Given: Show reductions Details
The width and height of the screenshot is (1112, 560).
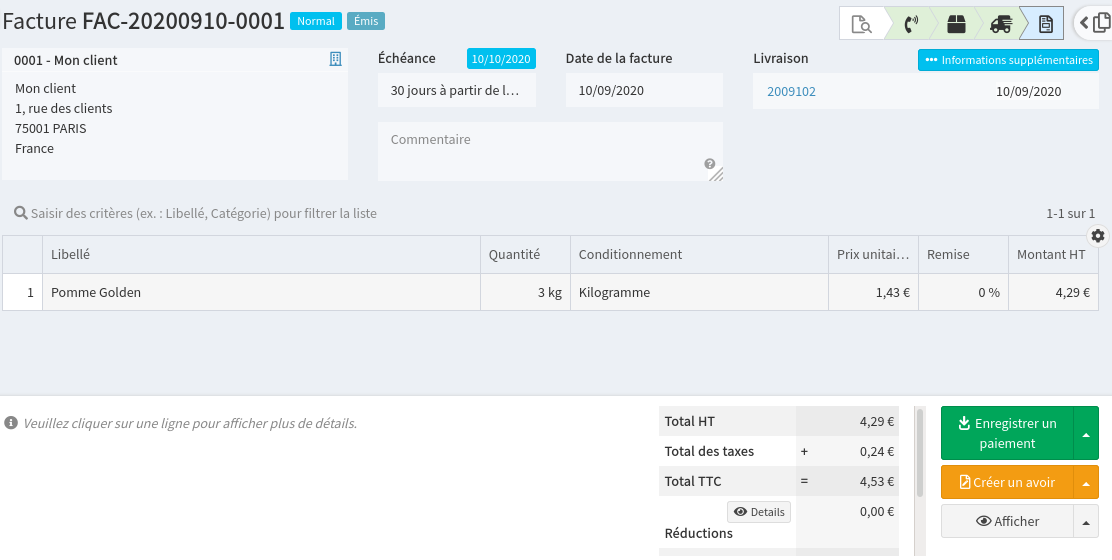Looking at the screenshot, I should (758, 512).
